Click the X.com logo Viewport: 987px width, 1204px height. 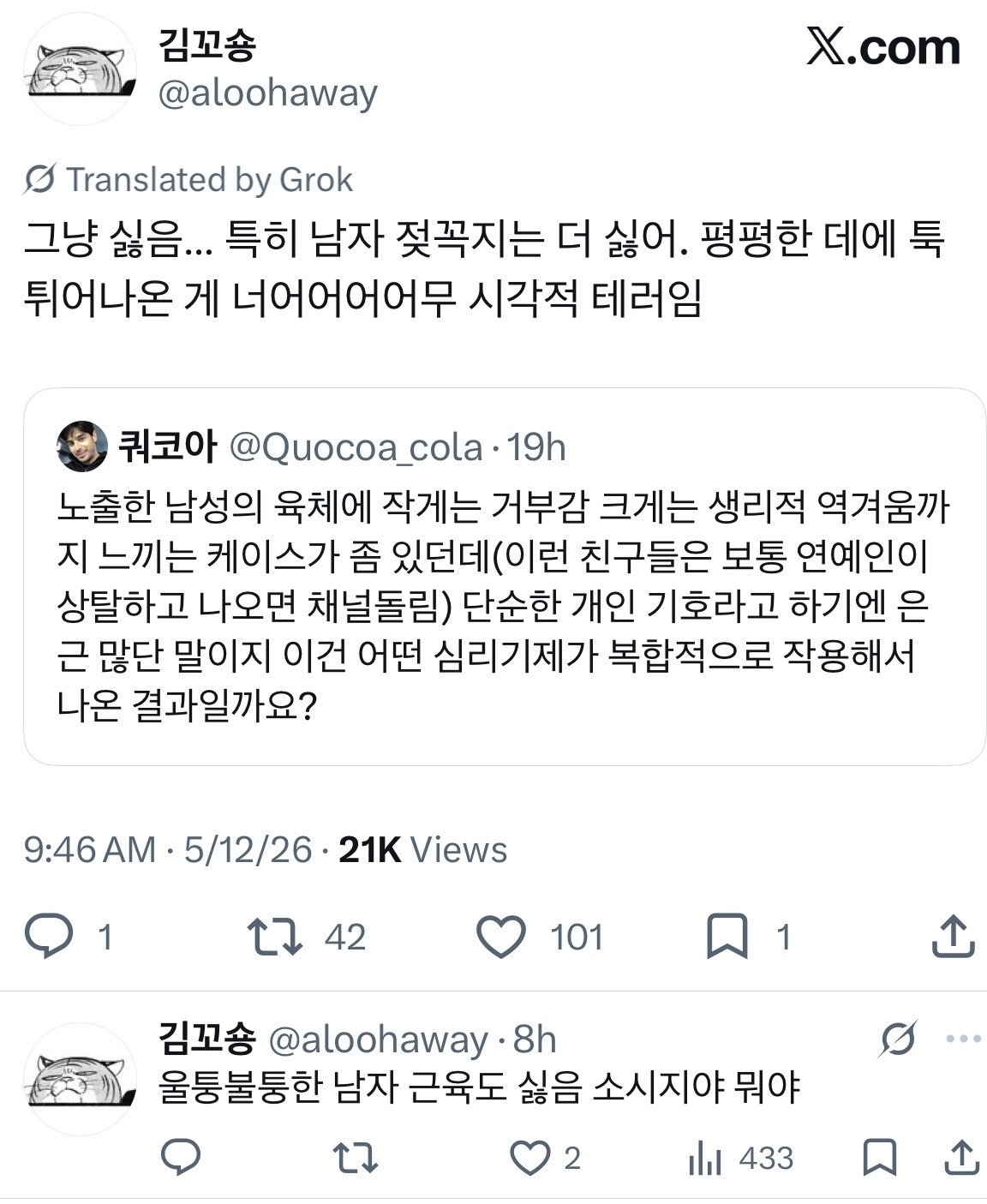pyautogui.click(x=882, y=47)
